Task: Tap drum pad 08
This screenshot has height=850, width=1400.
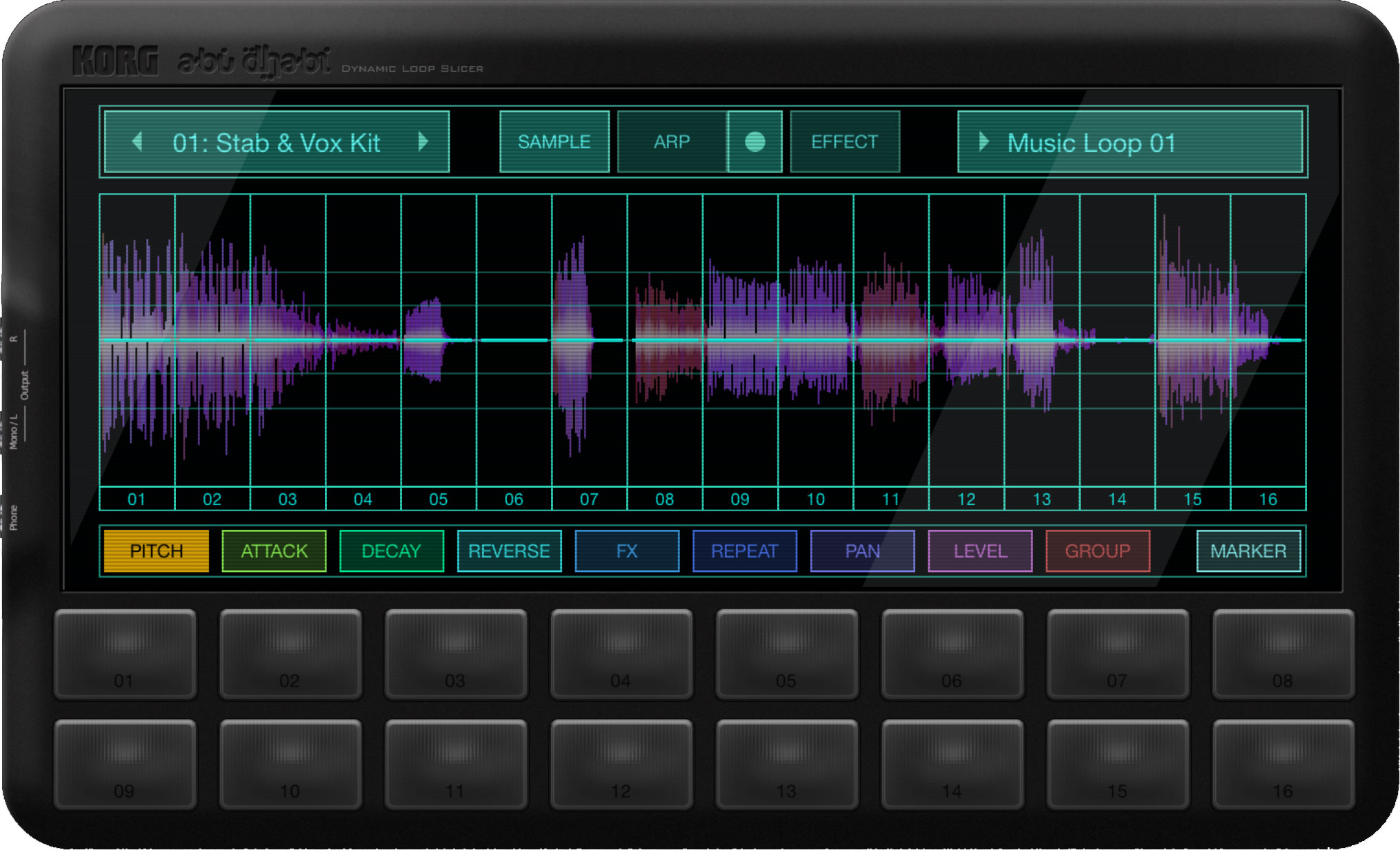Action: [1283, 653]
